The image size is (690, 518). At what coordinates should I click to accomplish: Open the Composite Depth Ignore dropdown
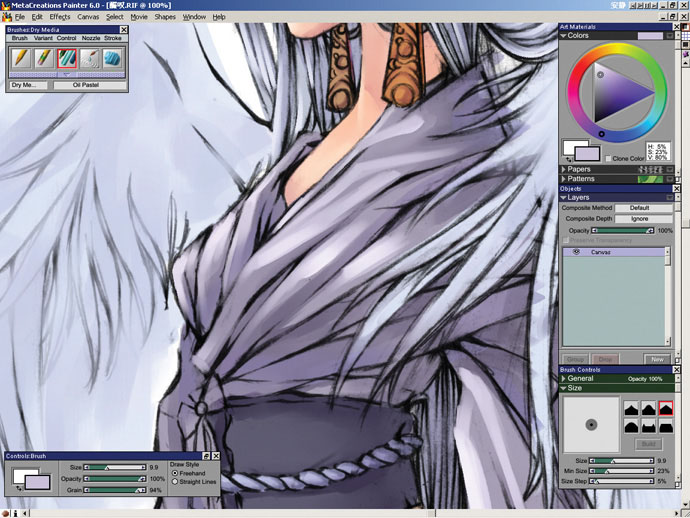point(643,219)
